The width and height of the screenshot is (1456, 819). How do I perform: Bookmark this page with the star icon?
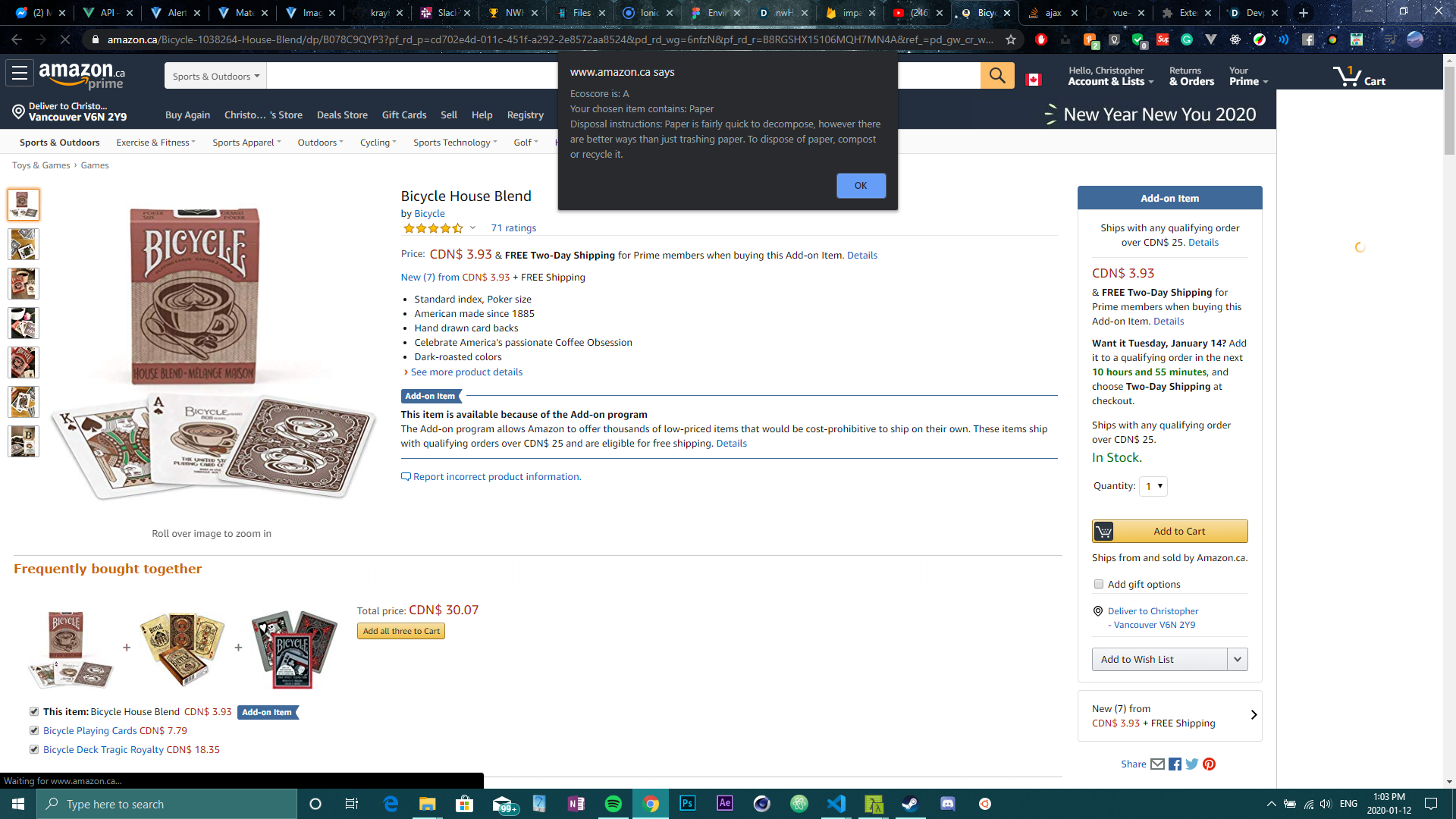point(1010,39)
